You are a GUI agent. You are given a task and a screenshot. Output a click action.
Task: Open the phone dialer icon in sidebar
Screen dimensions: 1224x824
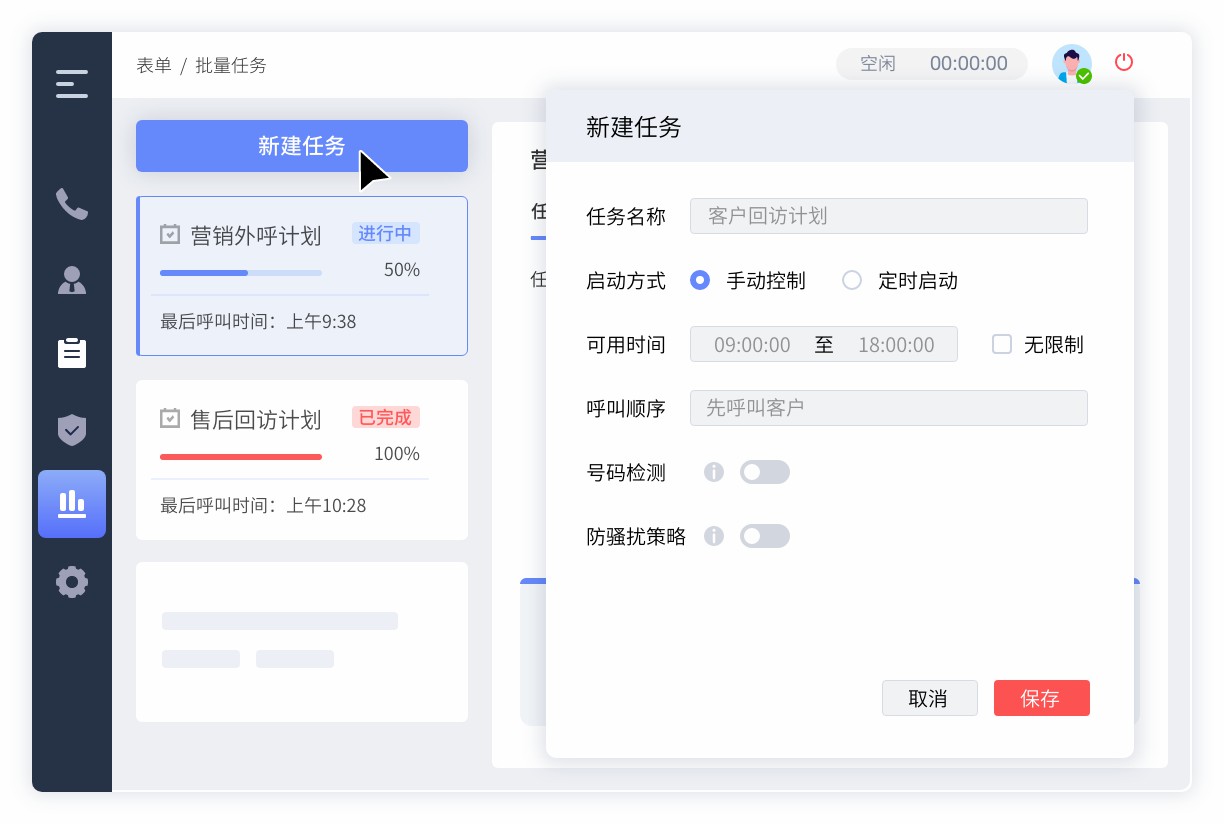[x=71, y=204]
